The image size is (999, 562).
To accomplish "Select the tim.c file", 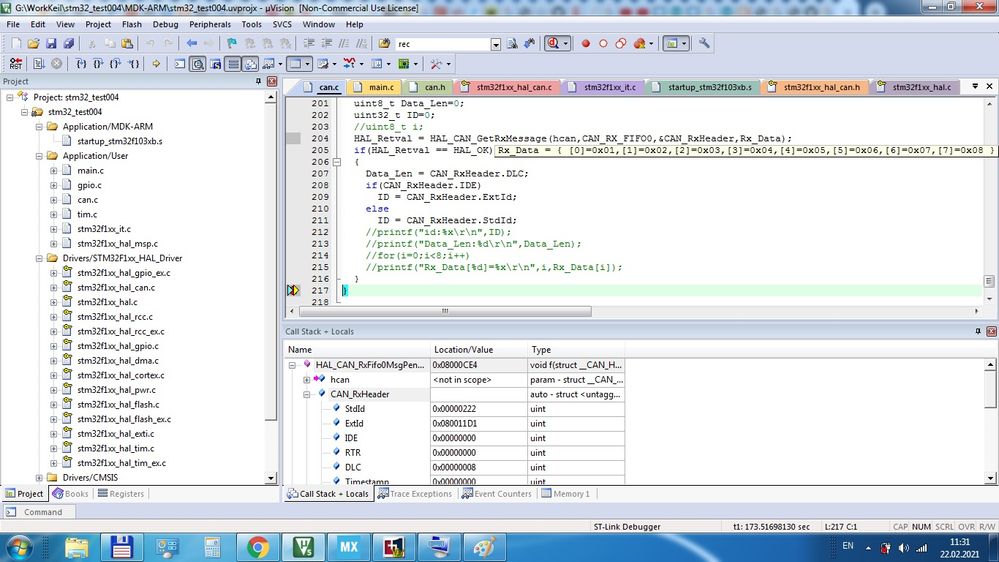I will tap(87, 215).
